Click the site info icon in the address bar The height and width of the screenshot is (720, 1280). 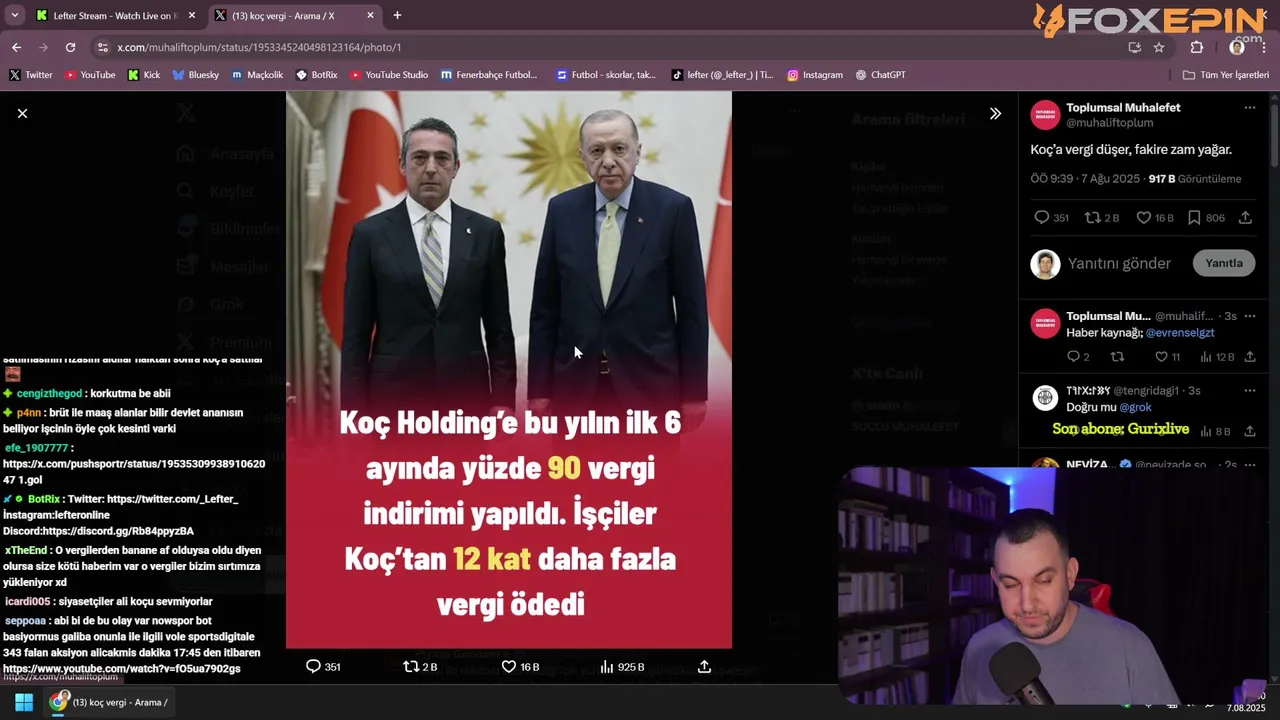coord(102,47)
